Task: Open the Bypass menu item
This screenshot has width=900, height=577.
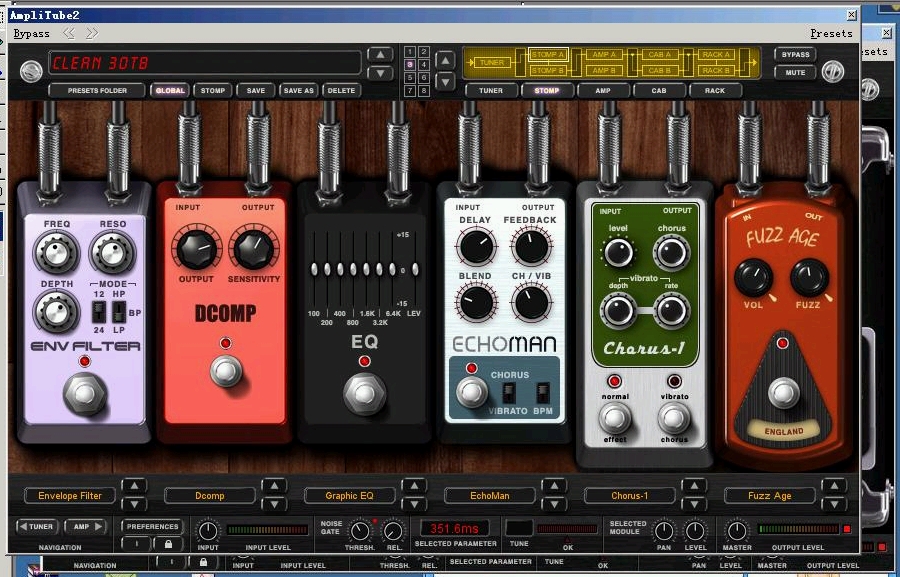Action: point(32,34)
